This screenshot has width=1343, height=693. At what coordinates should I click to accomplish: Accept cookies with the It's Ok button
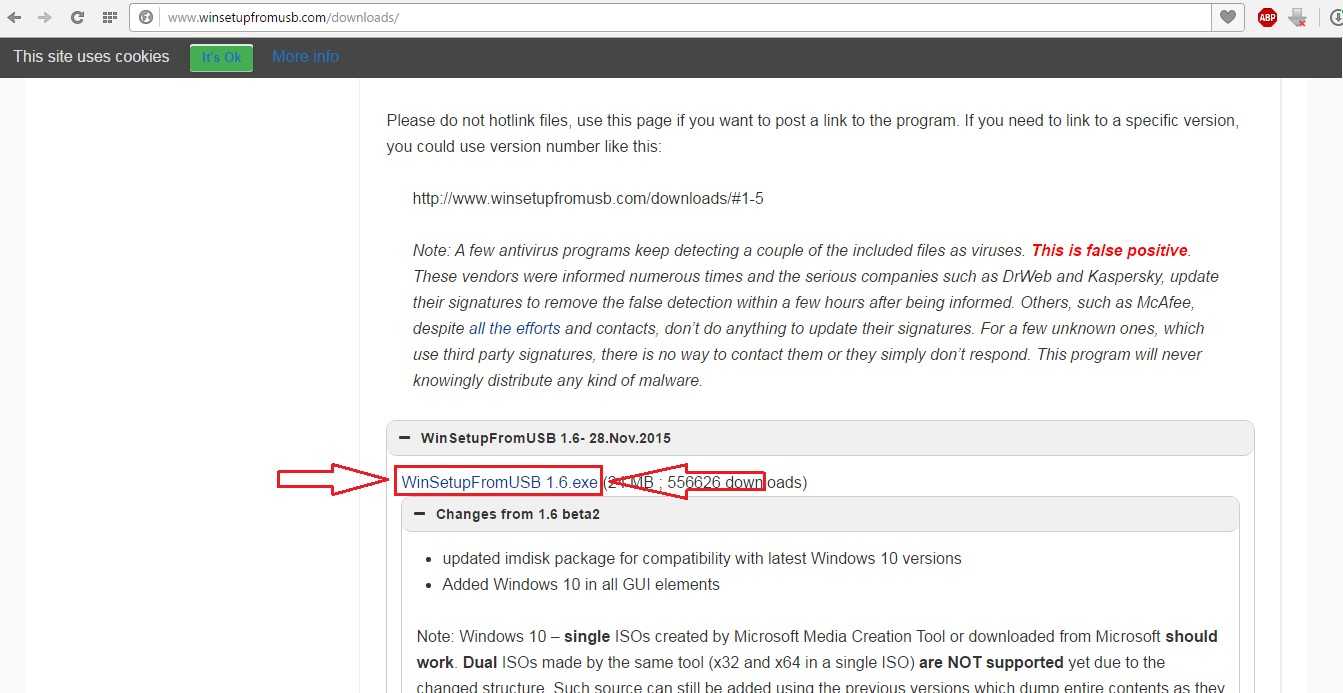point(221,57)
